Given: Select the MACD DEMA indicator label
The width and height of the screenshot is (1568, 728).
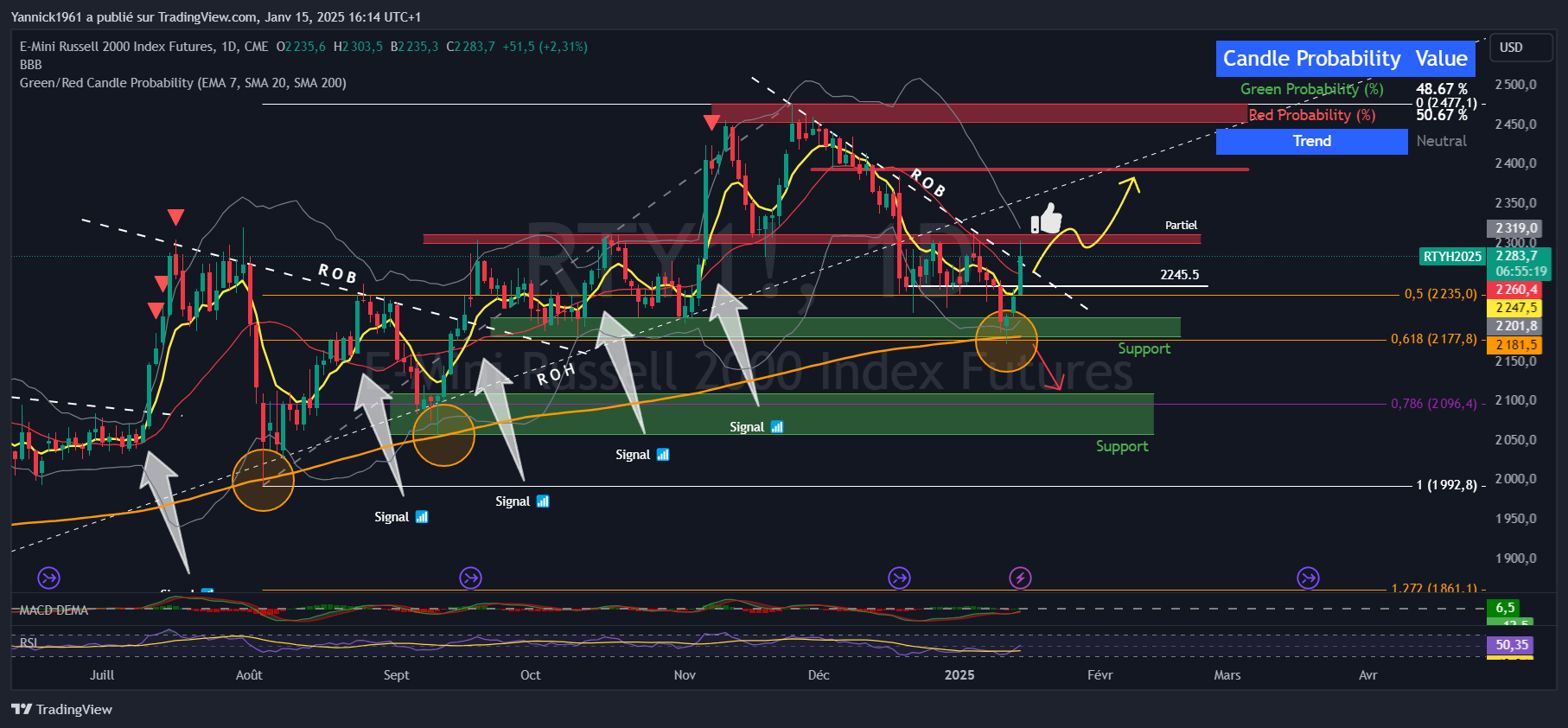Looking at the screenshot, I should [x=54, y=610].
